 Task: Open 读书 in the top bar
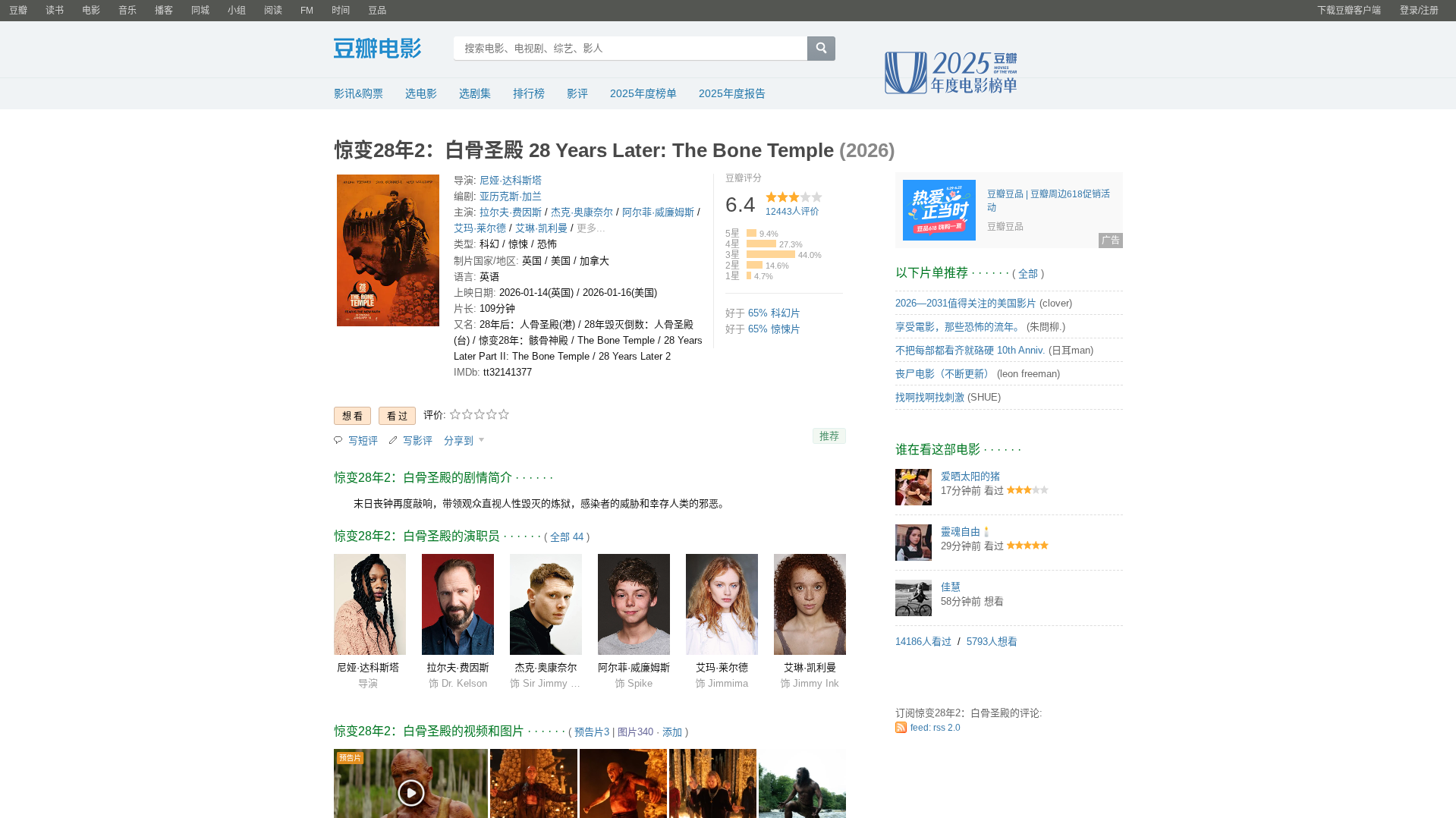tap(55, 11)
